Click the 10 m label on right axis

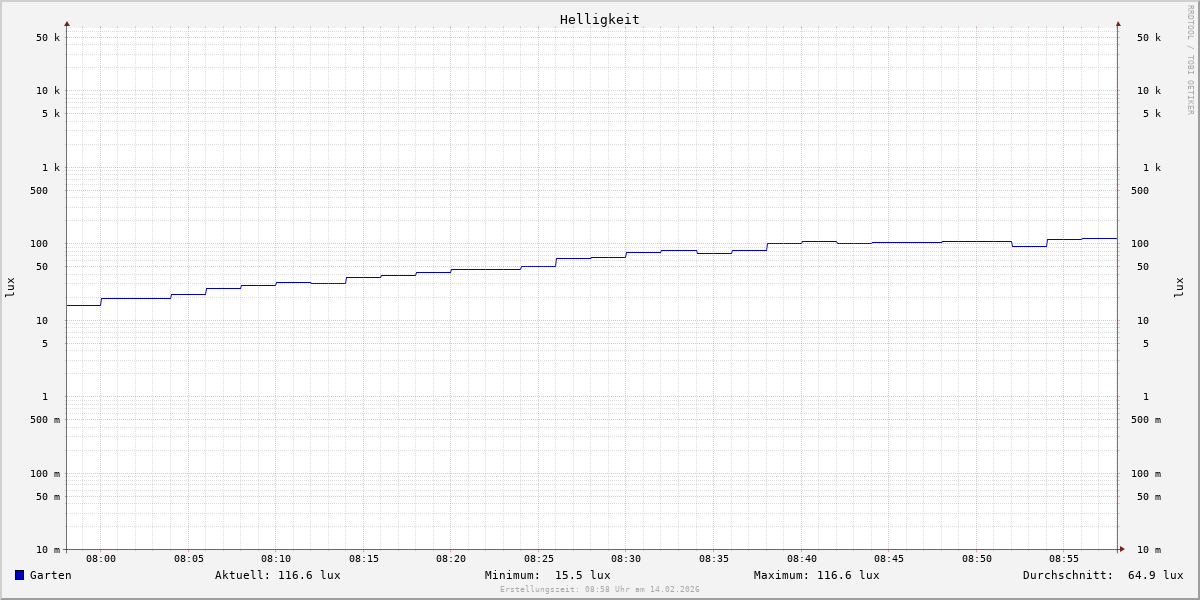(1148, 550)
